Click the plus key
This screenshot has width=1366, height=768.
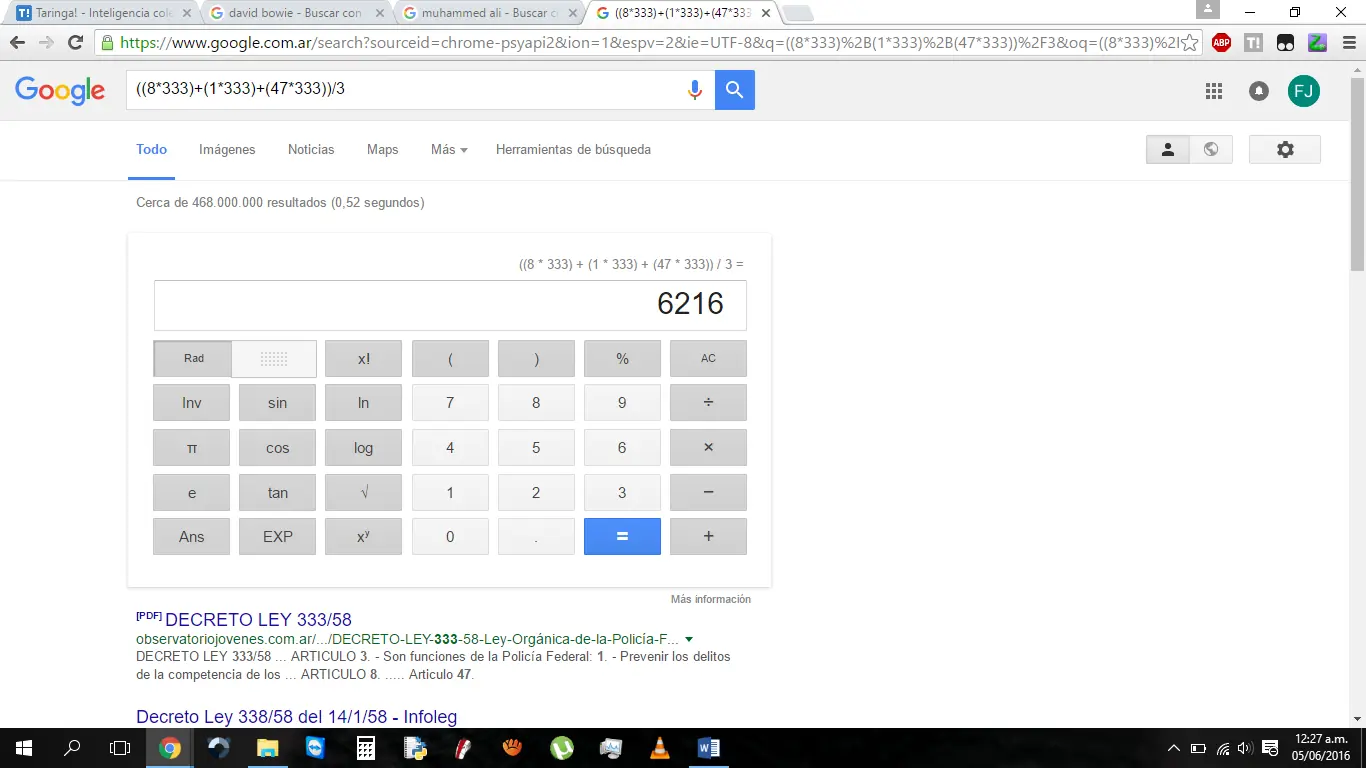pos(708,537)
